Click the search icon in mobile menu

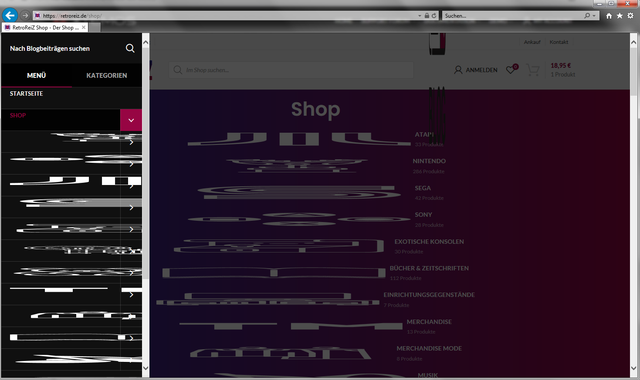click(x=130, y=48)
